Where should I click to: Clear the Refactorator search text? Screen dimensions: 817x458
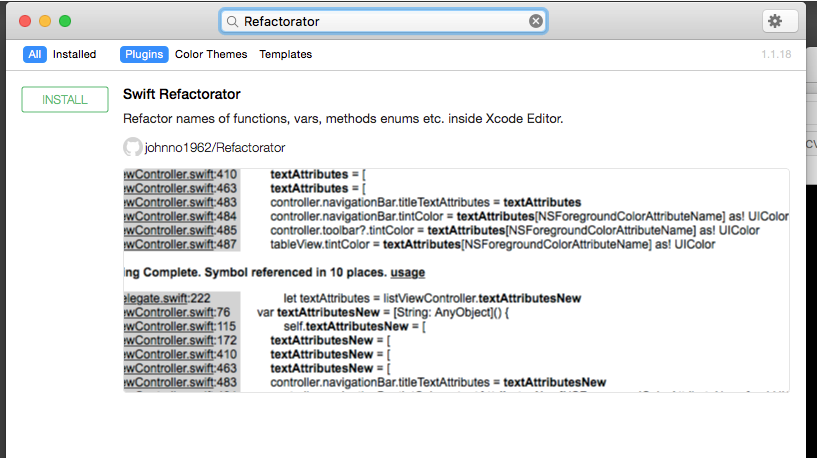click(536, 21)
